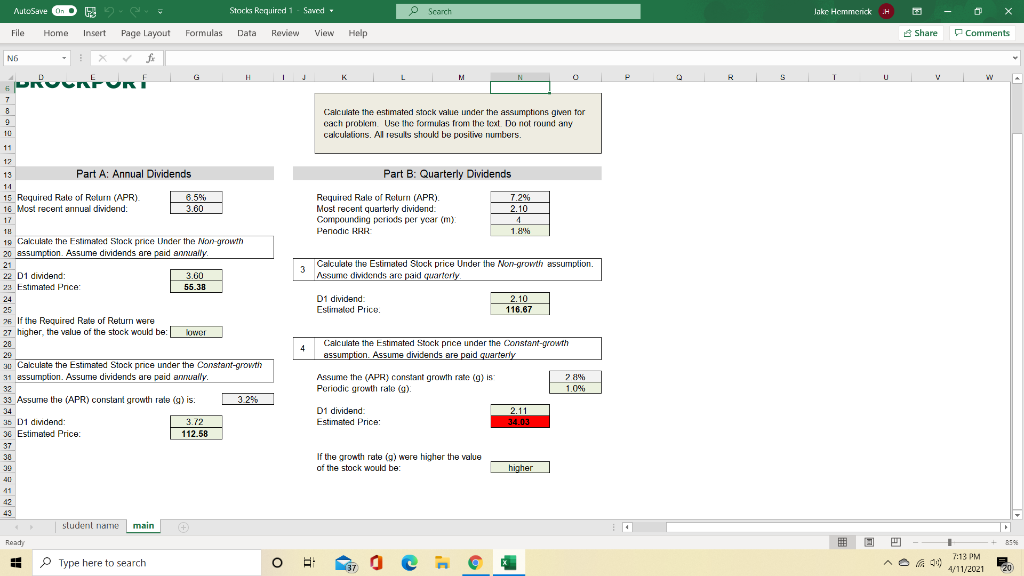Switch to the Formulas ribbon tab

pos(204,33)
